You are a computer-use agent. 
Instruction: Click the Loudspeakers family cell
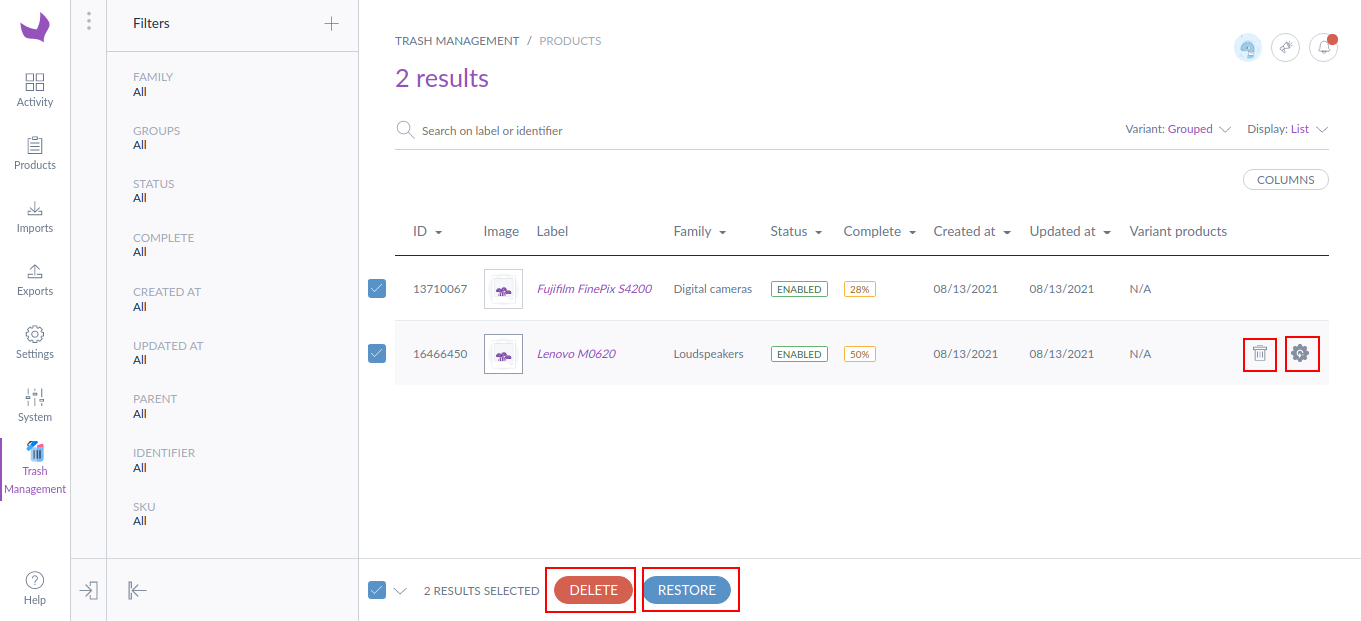coord(708,354)
